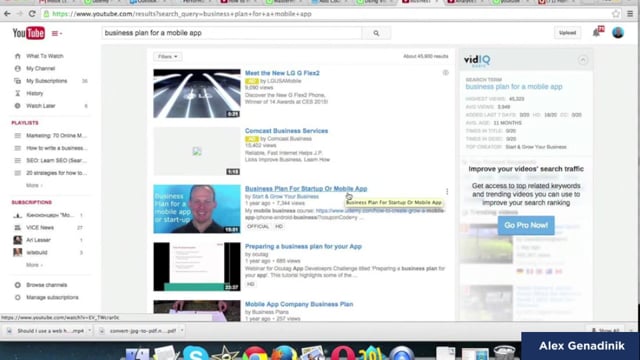The image size is (640, 360).
Task: Open Firefox from the dock
Action: coord(284,353)
